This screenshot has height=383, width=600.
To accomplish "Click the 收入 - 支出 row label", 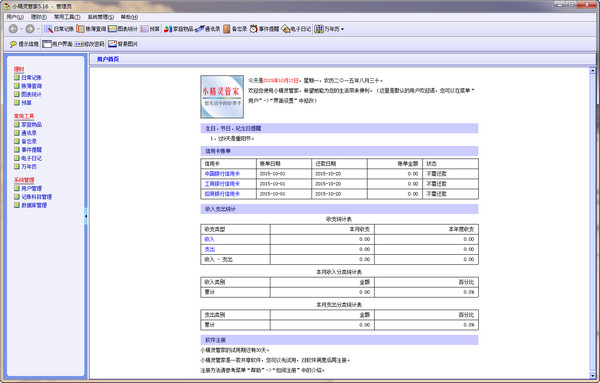I will pyautogui.click(x=218, y=259).
